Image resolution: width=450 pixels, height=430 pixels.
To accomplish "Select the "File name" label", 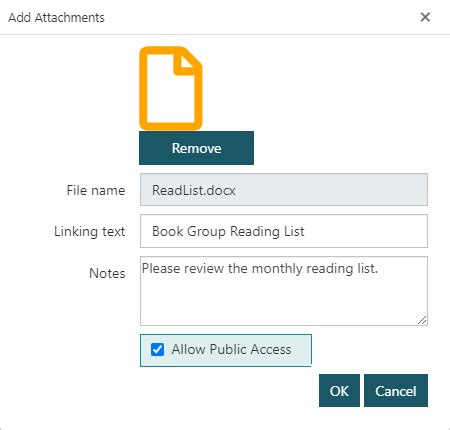I will pos(96,190).
